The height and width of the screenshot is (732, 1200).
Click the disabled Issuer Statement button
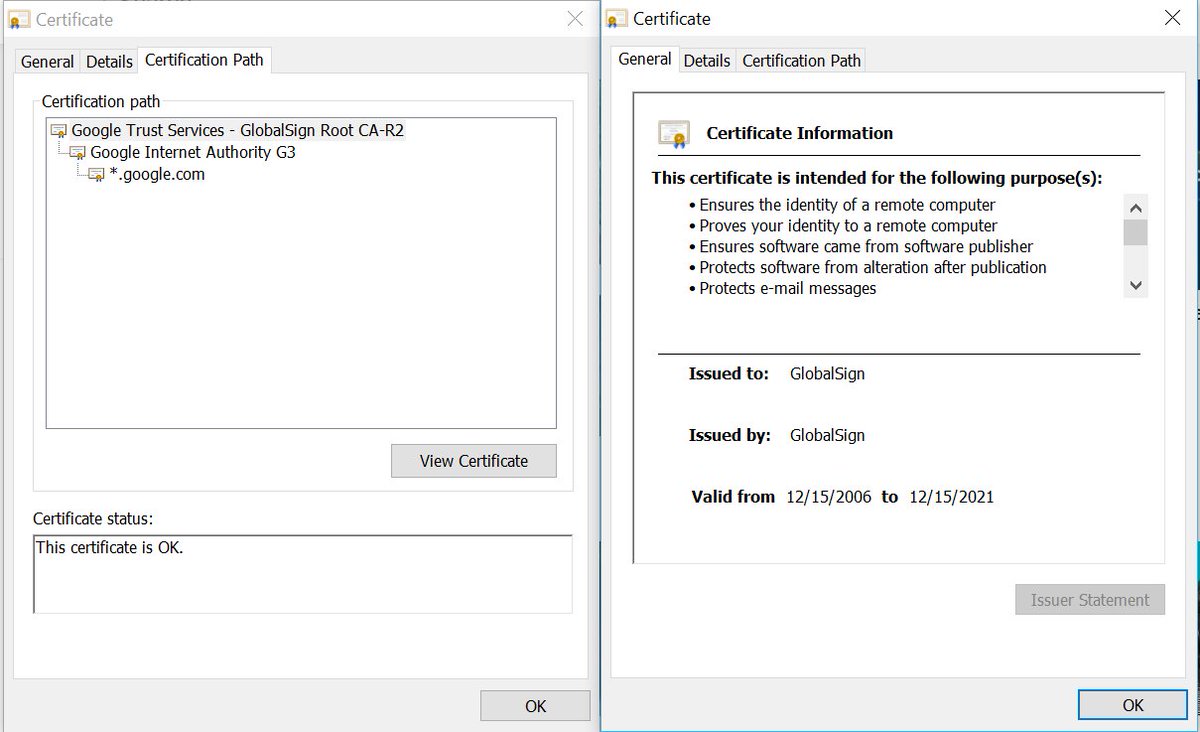1090,600
